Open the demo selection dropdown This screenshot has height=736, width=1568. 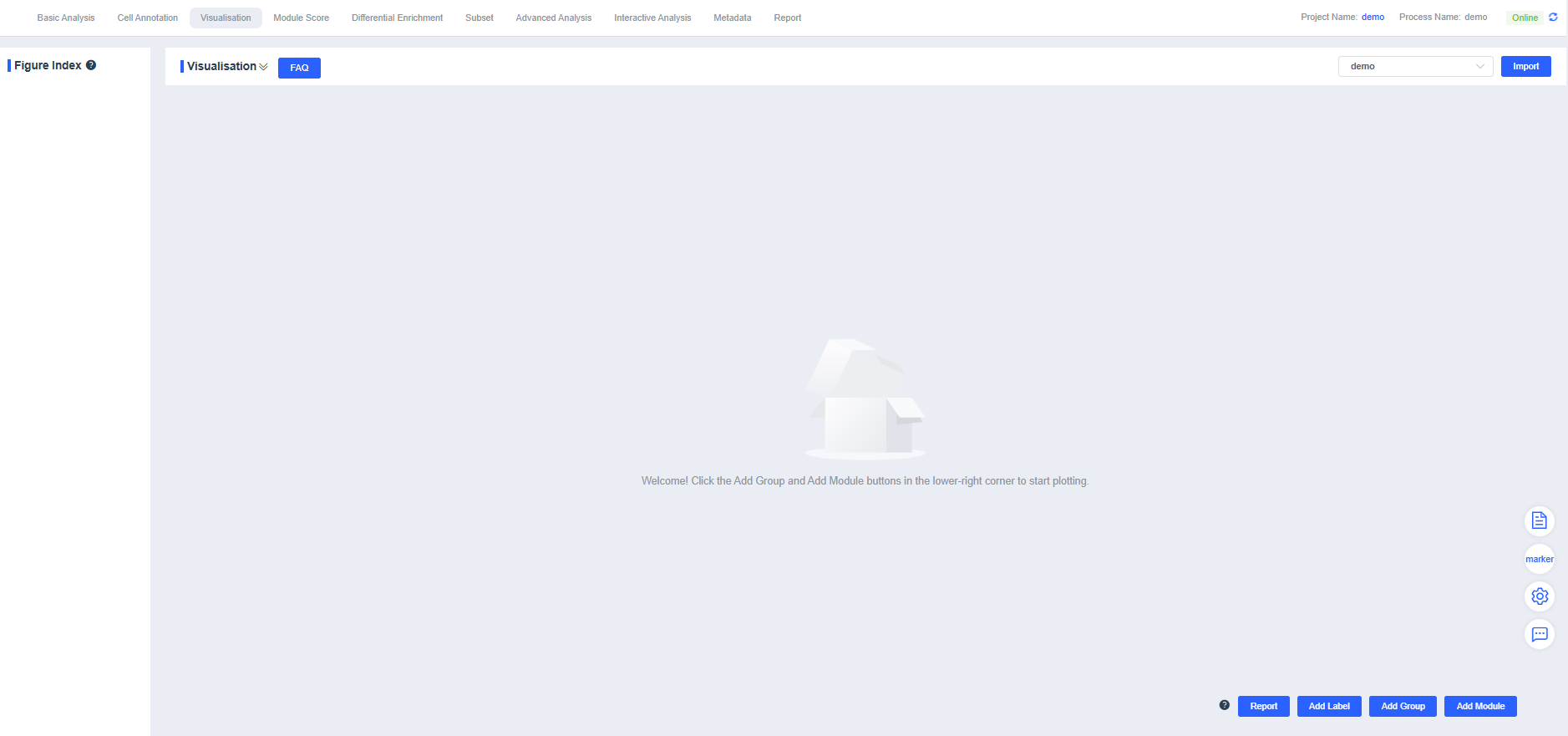tap(1414, 66)
